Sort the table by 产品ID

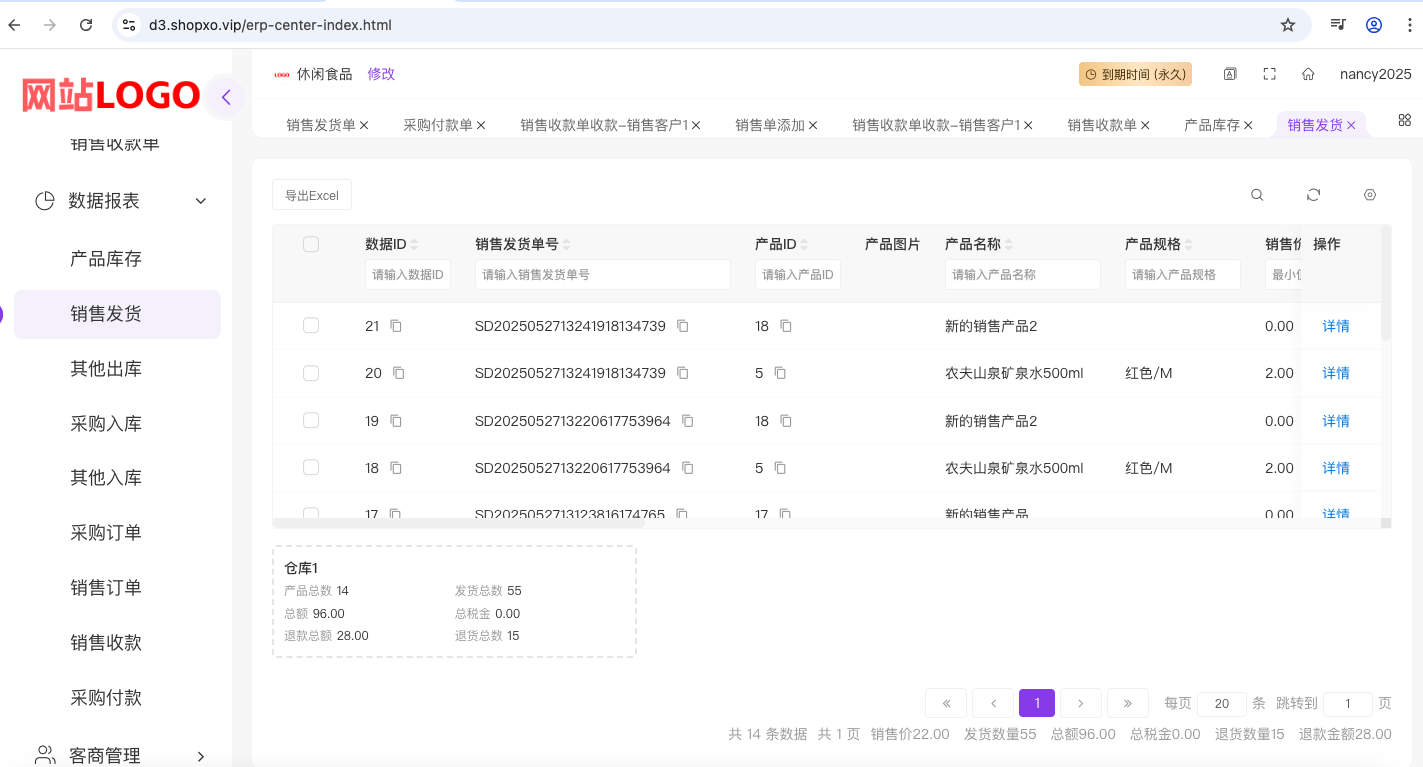[804, 244]
